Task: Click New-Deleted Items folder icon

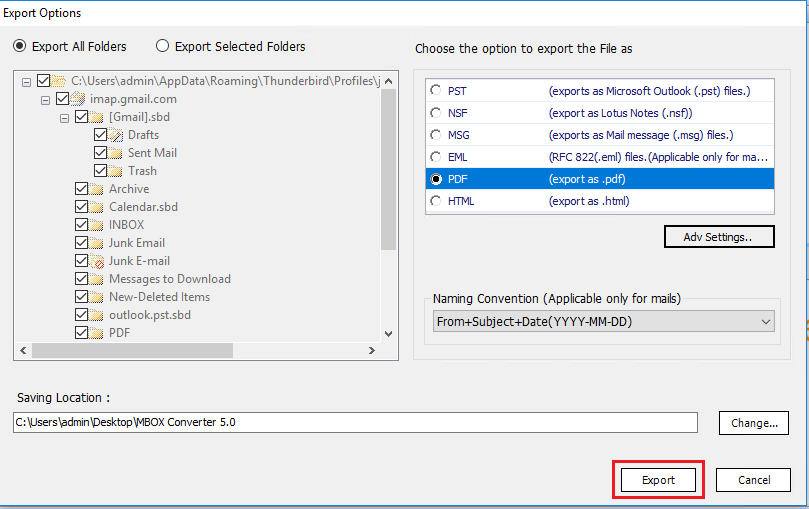Action: 96,297
